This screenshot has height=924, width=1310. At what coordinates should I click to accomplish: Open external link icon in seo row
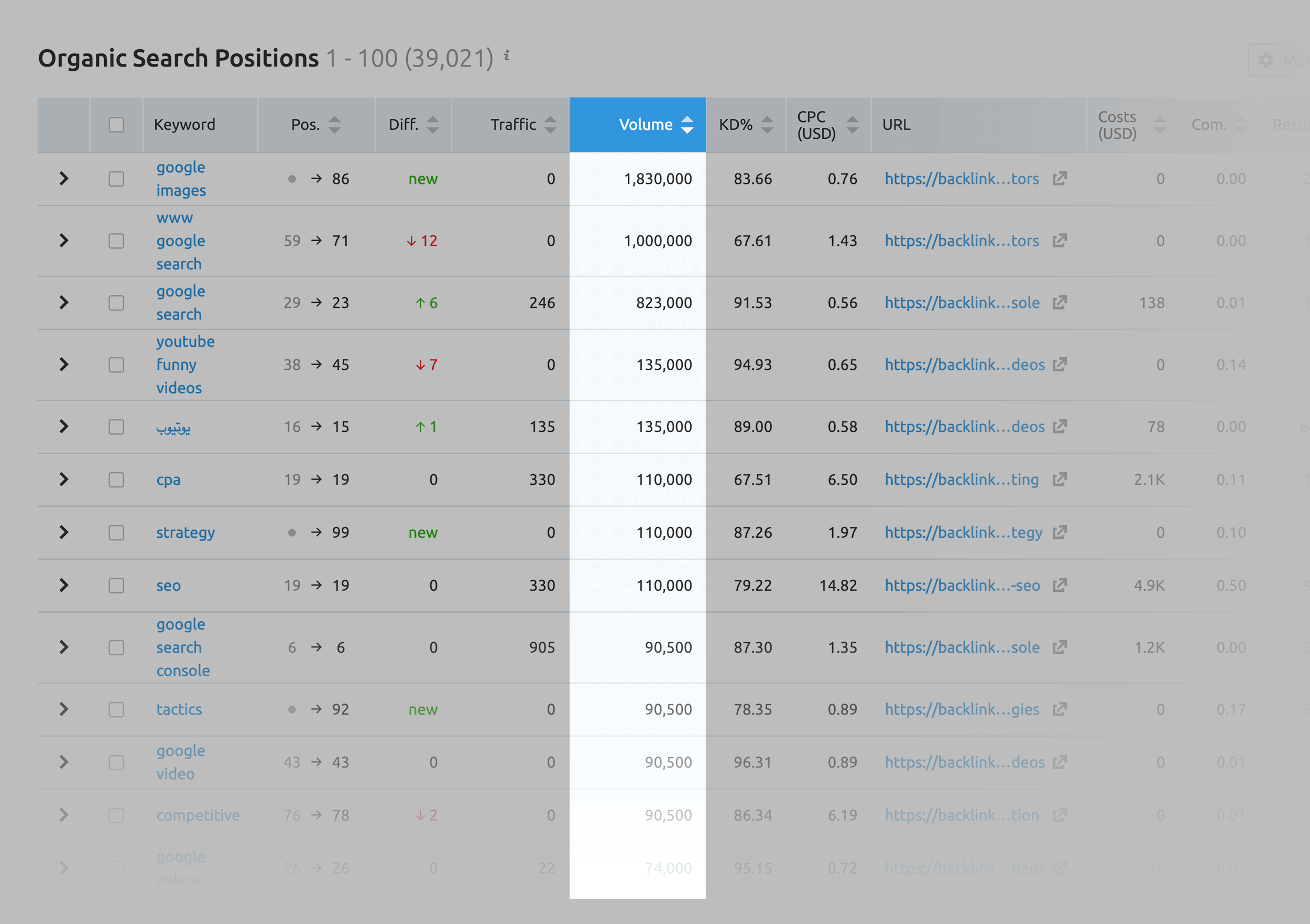tap(1059, 585)
